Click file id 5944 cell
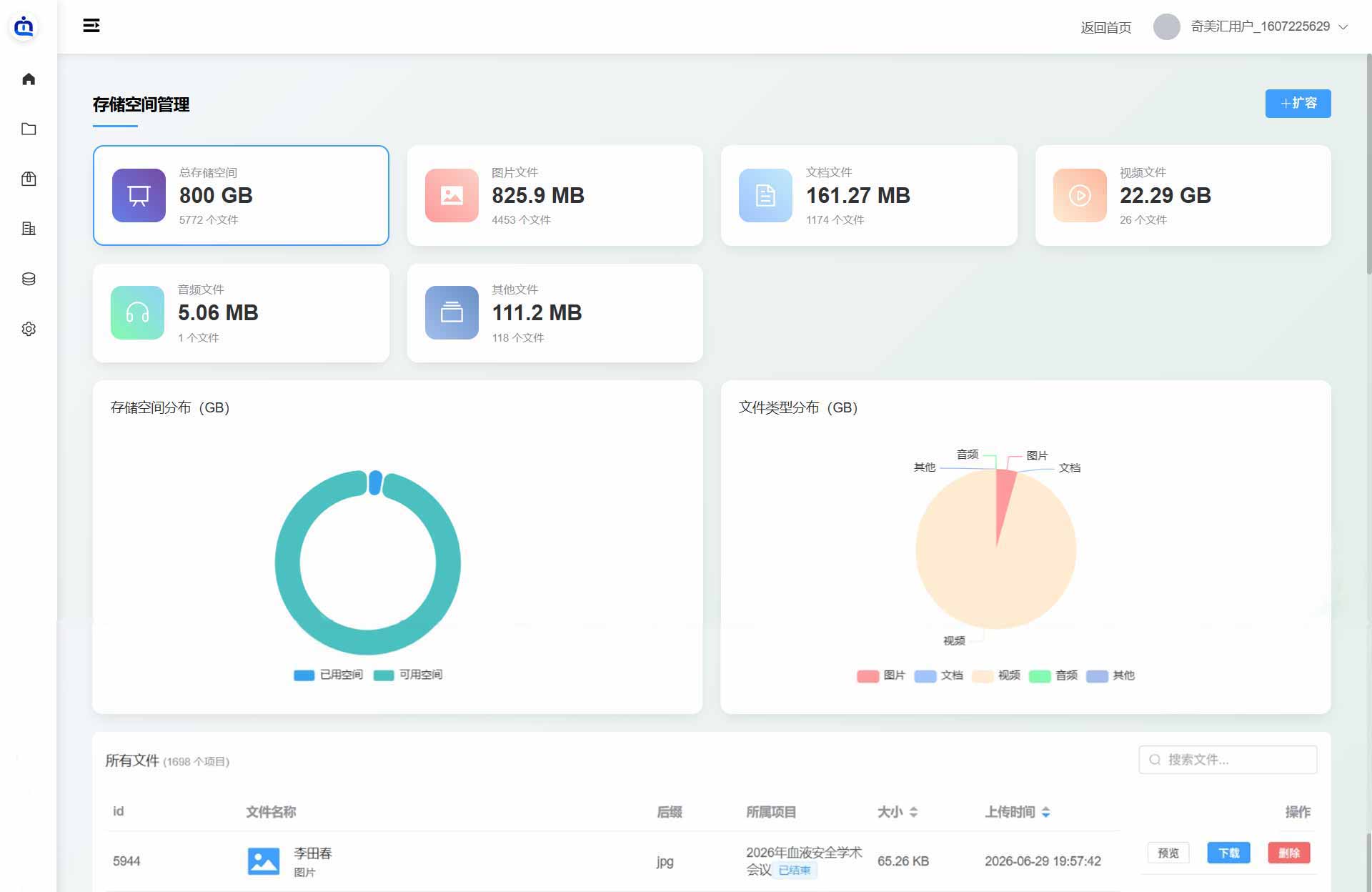This screenshot has height=892, width=1372. (x=126, y=861)
